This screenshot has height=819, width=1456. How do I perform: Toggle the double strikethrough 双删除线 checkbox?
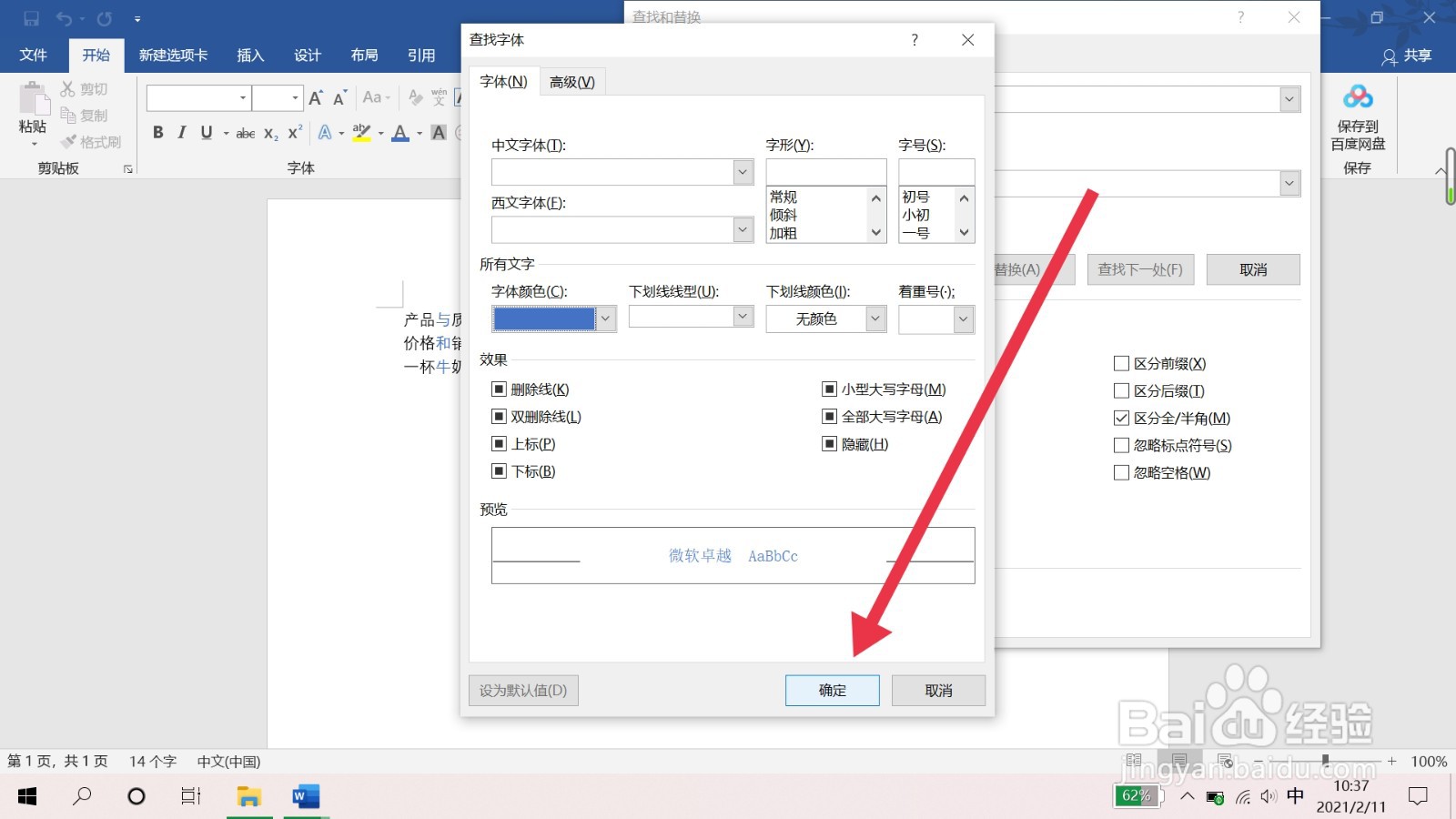499,417
